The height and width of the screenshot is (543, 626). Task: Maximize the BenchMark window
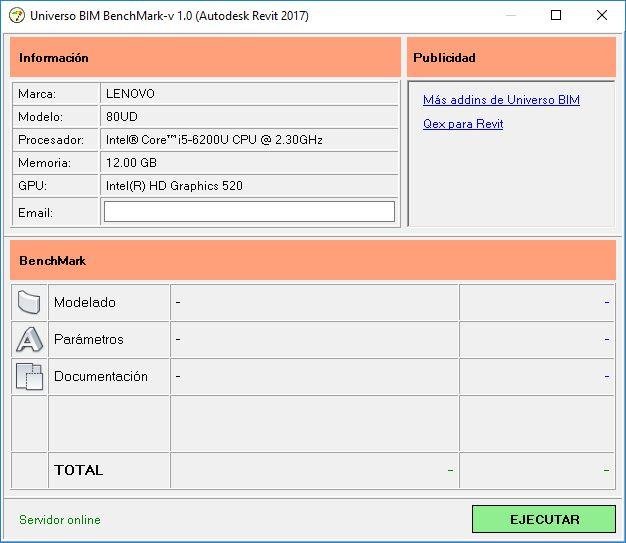(556, 16)
